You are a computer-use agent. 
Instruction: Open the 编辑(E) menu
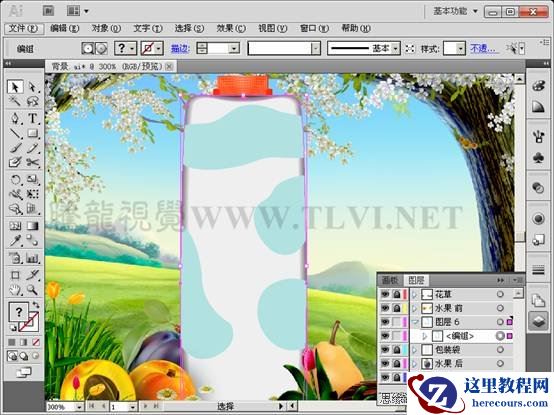(x=65, y=28)
